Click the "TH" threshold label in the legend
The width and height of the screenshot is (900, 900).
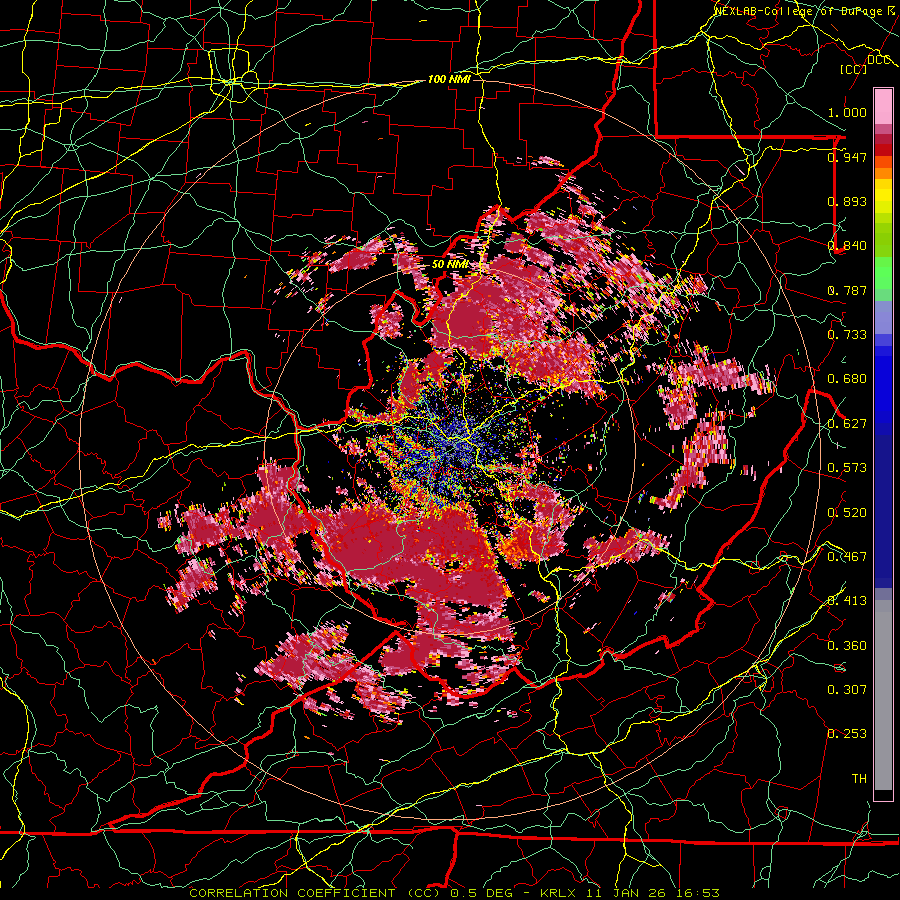pos(859,778)
